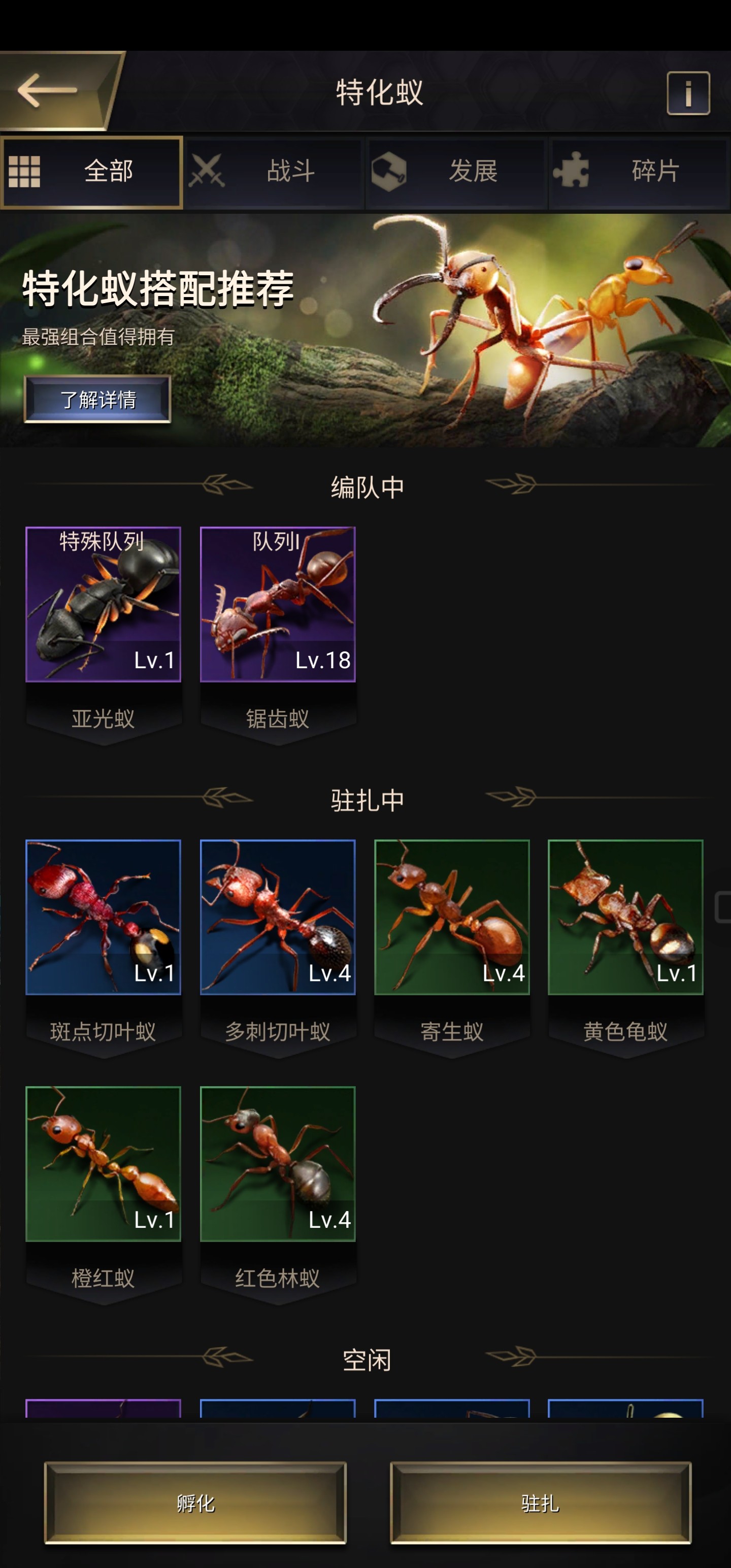
Task: Open the 发展 tab
Action: (456, 173)
